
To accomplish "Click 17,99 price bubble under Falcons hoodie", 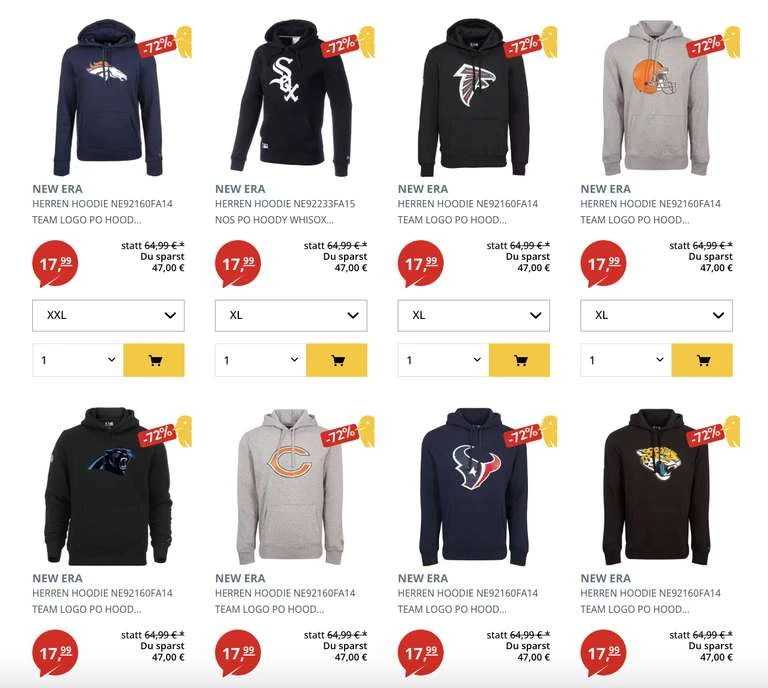I will tap(420, 264).
